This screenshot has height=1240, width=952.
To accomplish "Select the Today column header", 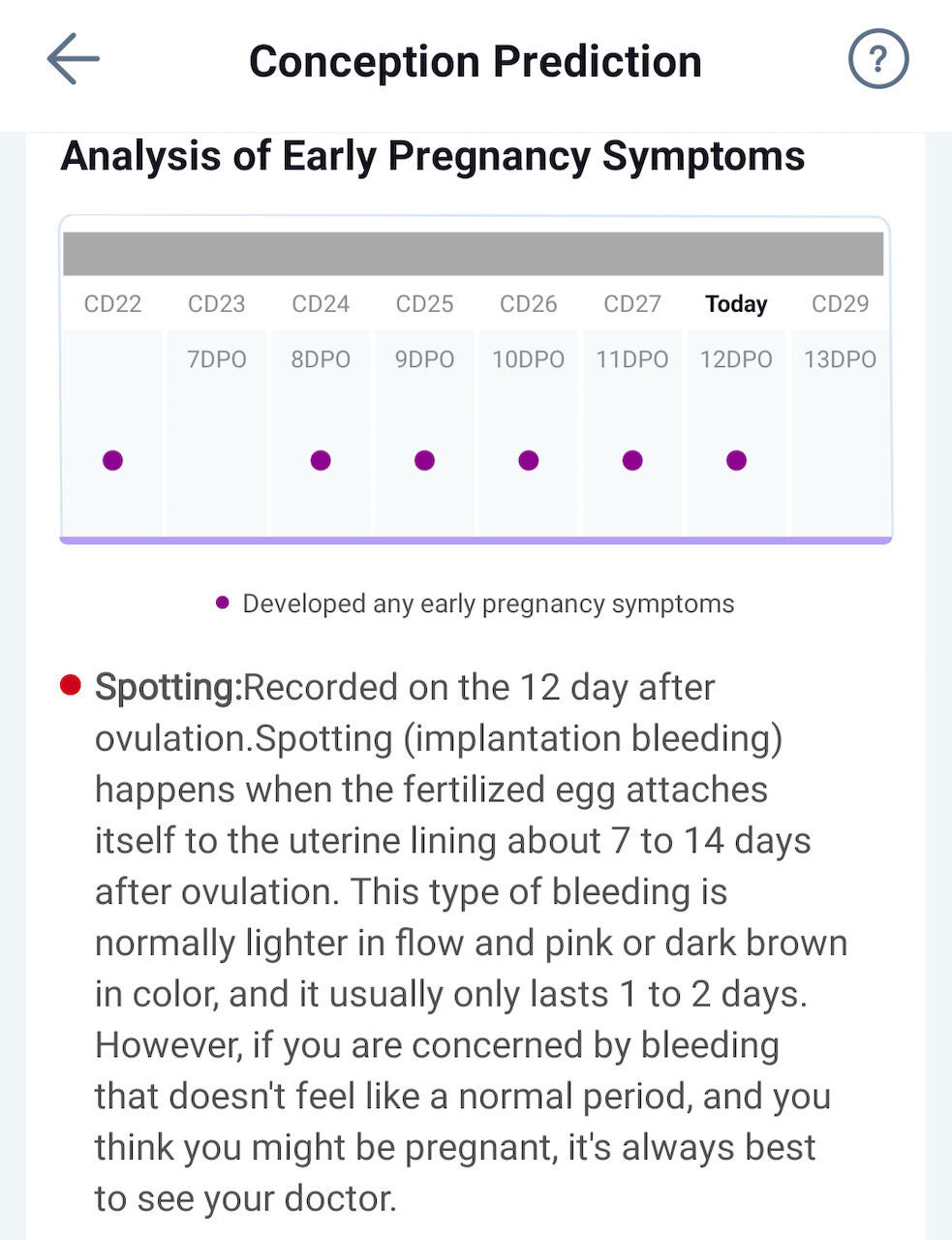I will 736,304.
